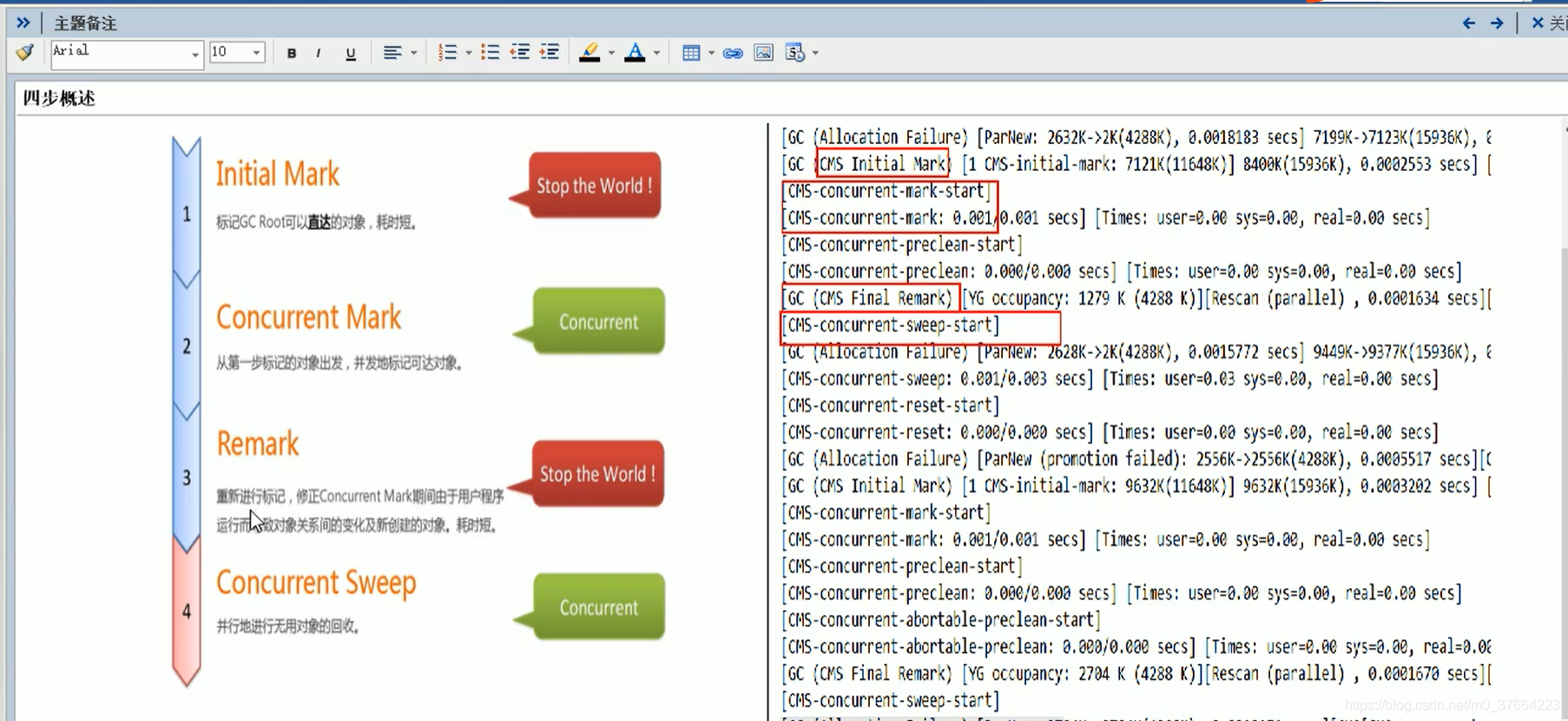1568x721 pixels.
Task: Open numbered list style dropdown arrow
Action: [x=469, y=54]
